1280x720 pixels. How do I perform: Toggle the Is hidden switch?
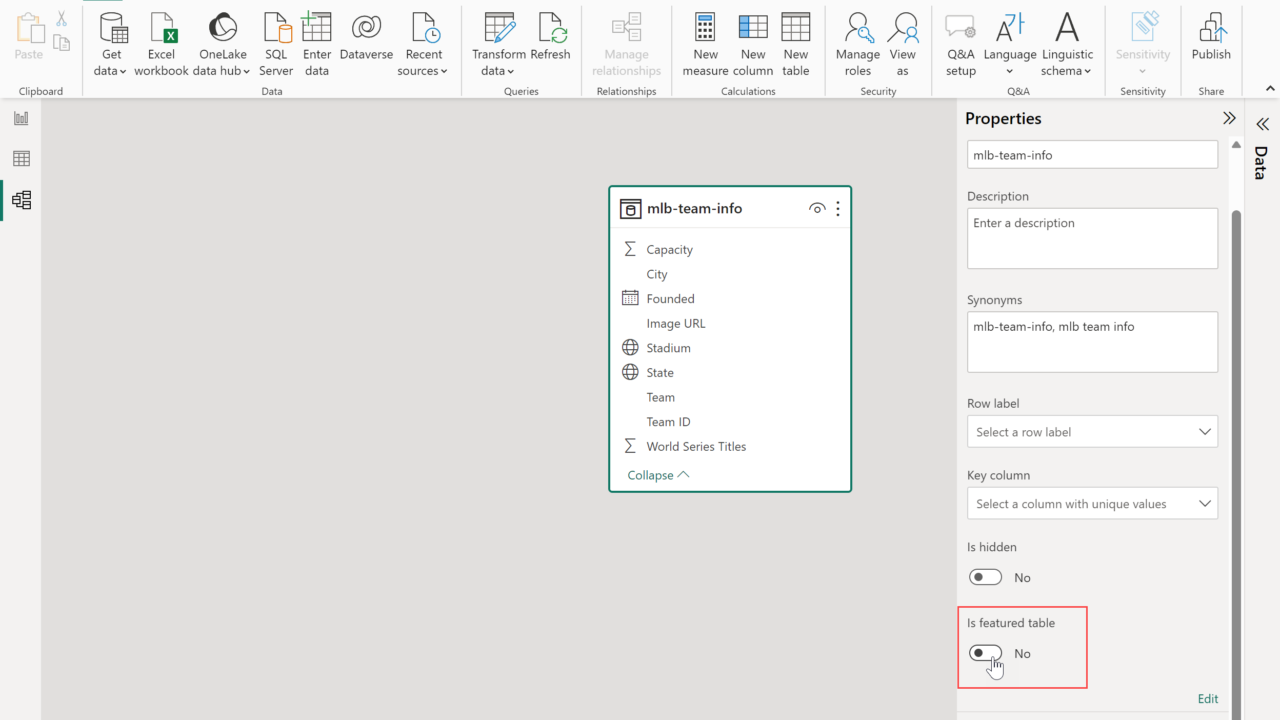pos(985,577)
